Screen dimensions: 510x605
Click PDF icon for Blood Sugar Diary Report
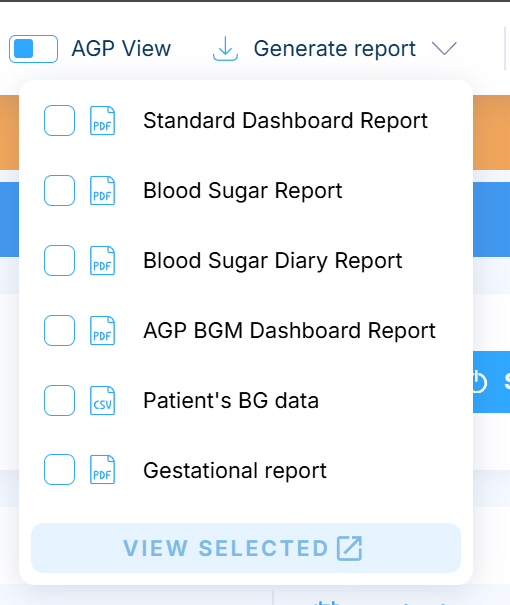pyautogui.click(x=102, y=260)
